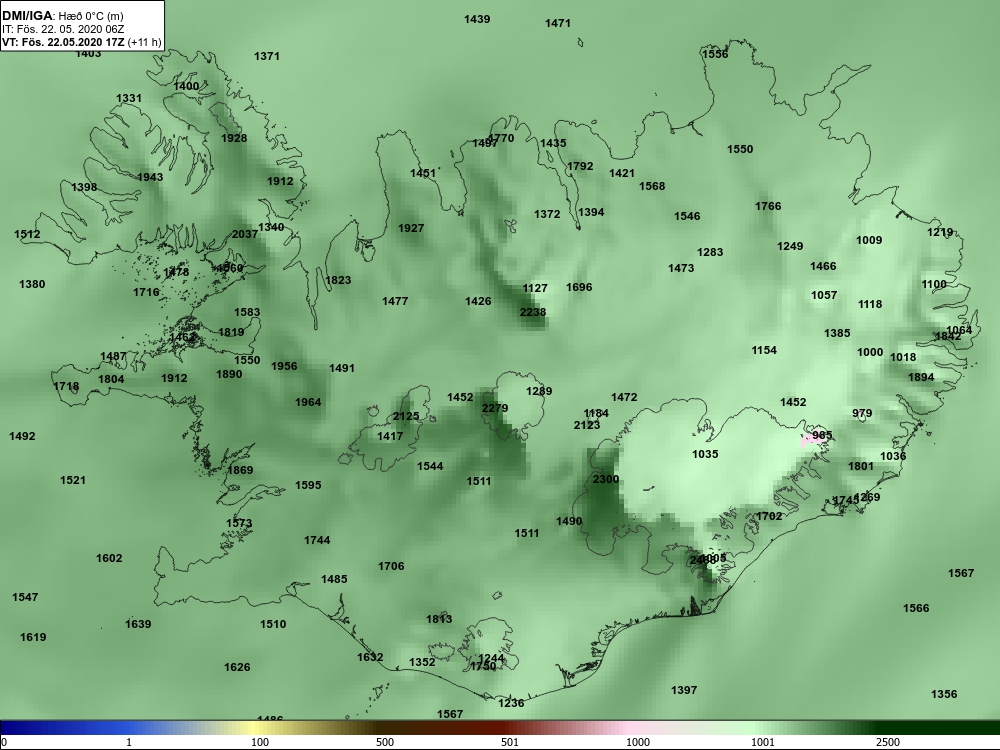Click the map value 1928

234,138
